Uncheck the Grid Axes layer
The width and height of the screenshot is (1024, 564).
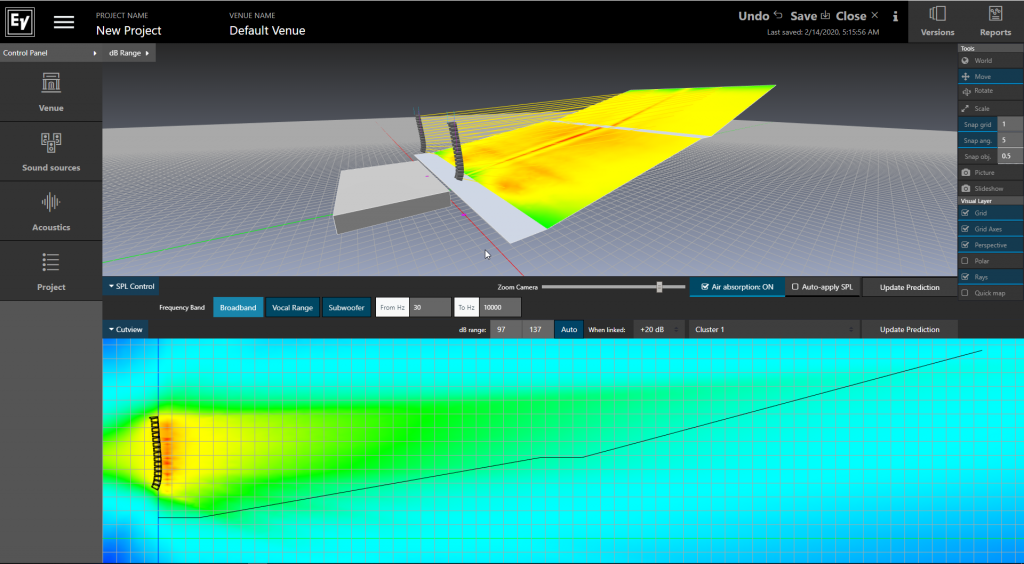[x=965, y=229]
